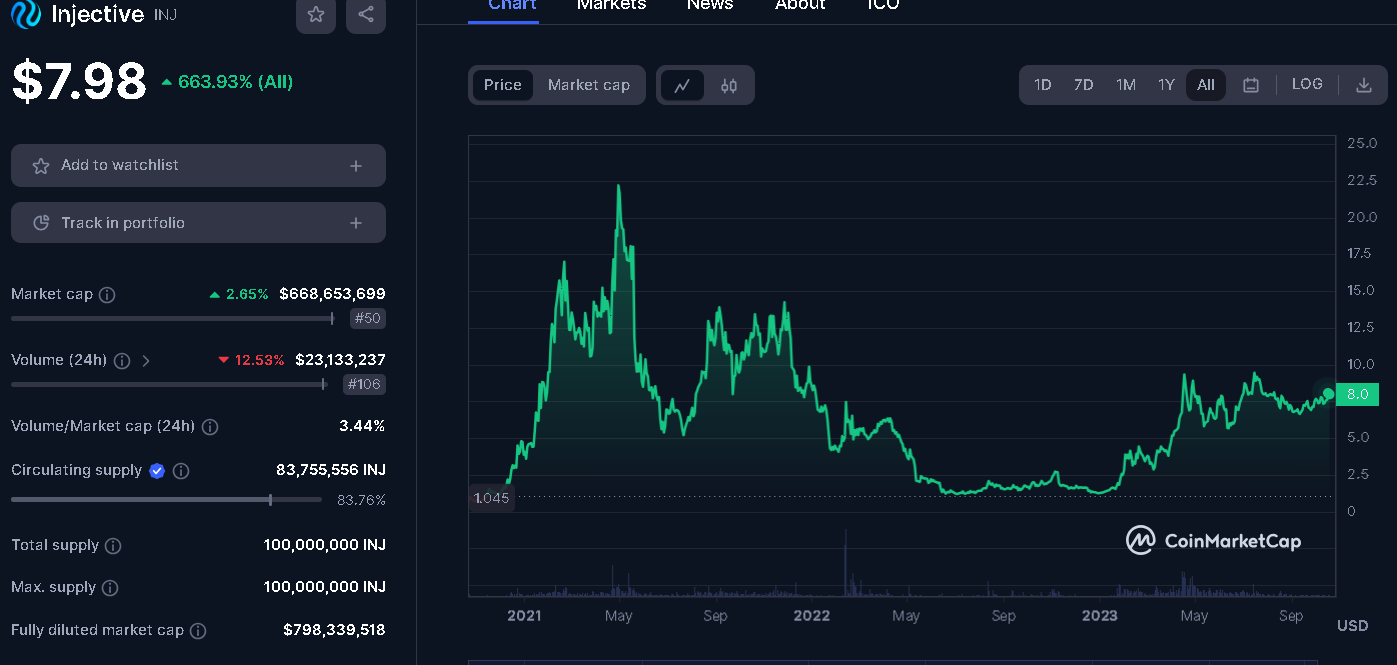This screenshot has width=1397, height=665.
Task: Open the News tab
Action: pos(710,5)
